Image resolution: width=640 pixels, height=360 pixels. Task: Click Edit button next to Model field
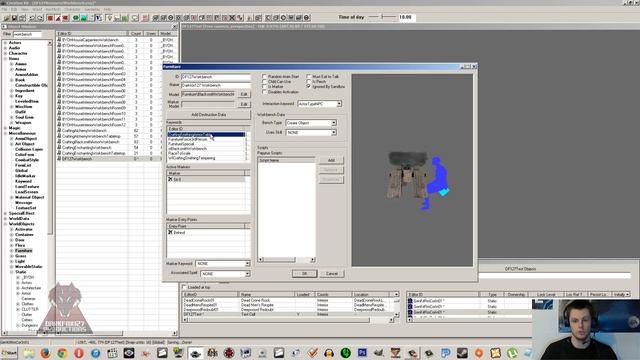coord(244,94)
